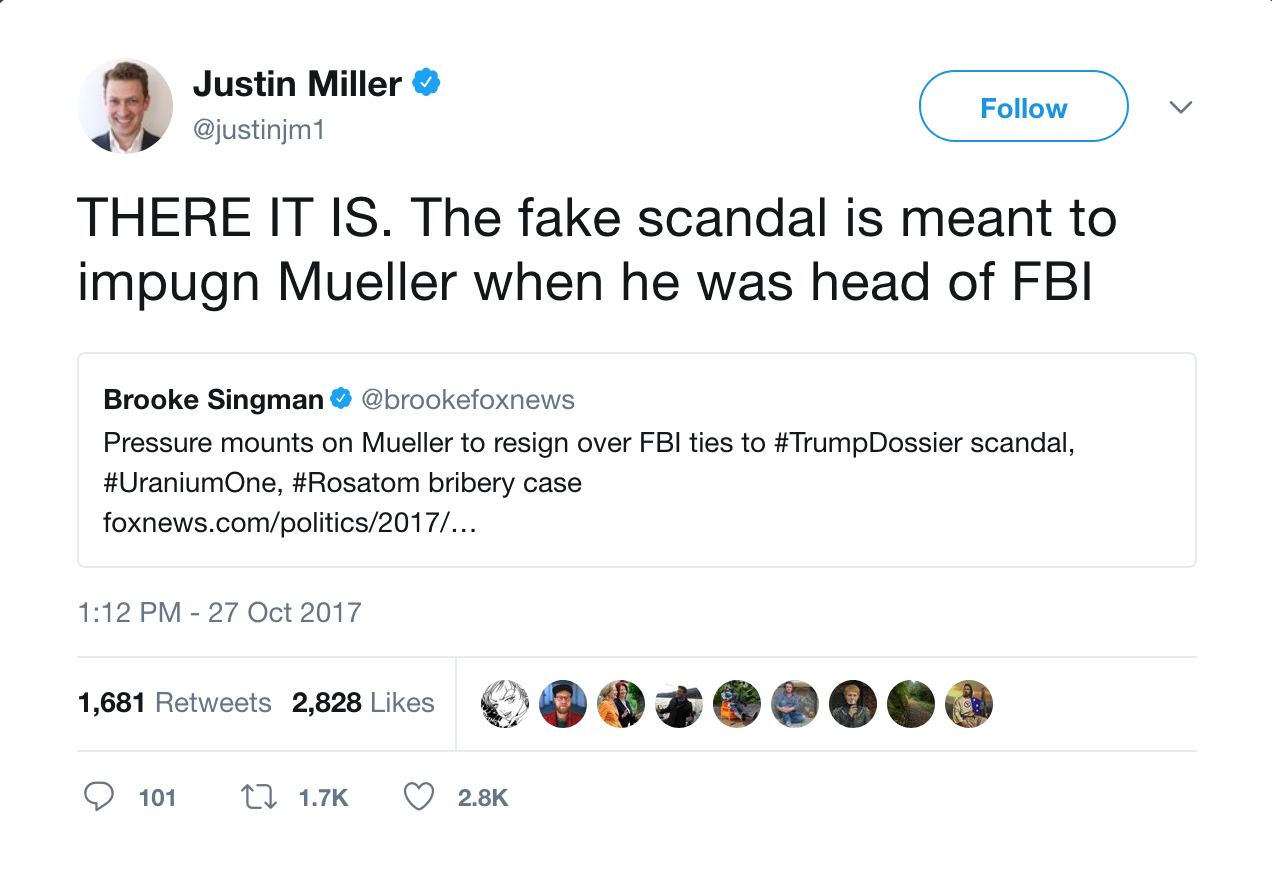The width and height of the screenshot is (1272, 870).
Task: Click Justin Miller's blue verified badge
Action: coord(427,83)
